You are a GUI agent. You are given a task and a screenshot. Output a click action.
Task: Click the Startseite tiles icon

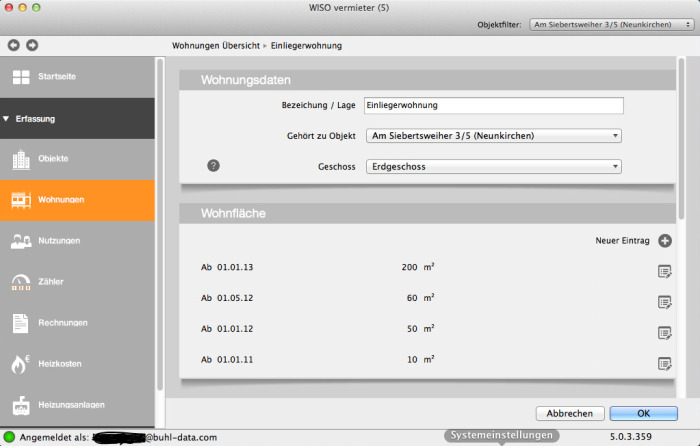[21, 77]
